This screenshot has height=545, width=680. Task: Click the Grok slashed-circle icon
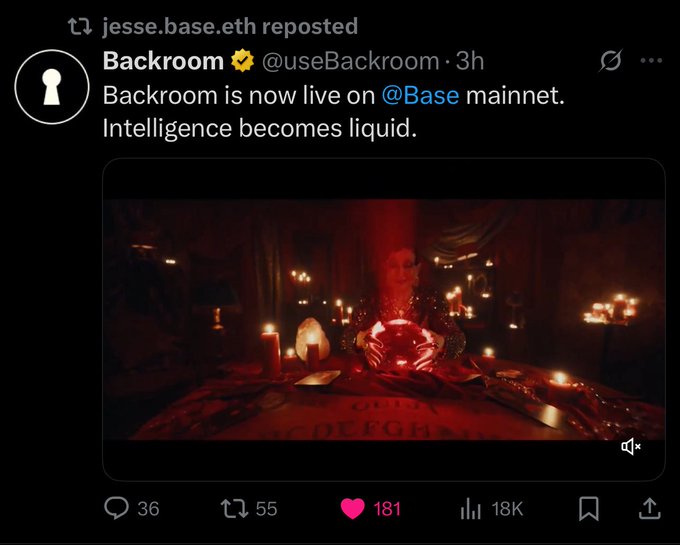pyautogui.click(x=609, y=62)
